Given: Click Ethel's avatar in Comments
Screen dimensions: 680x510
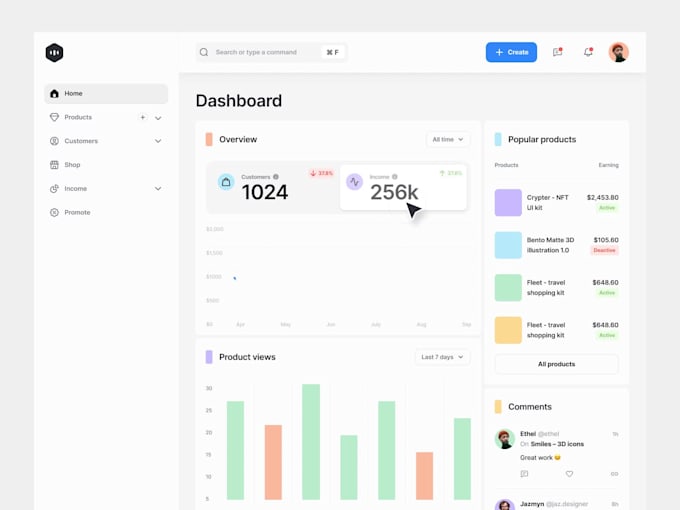Looking at the screenshot, I should [x=505, y=439].
